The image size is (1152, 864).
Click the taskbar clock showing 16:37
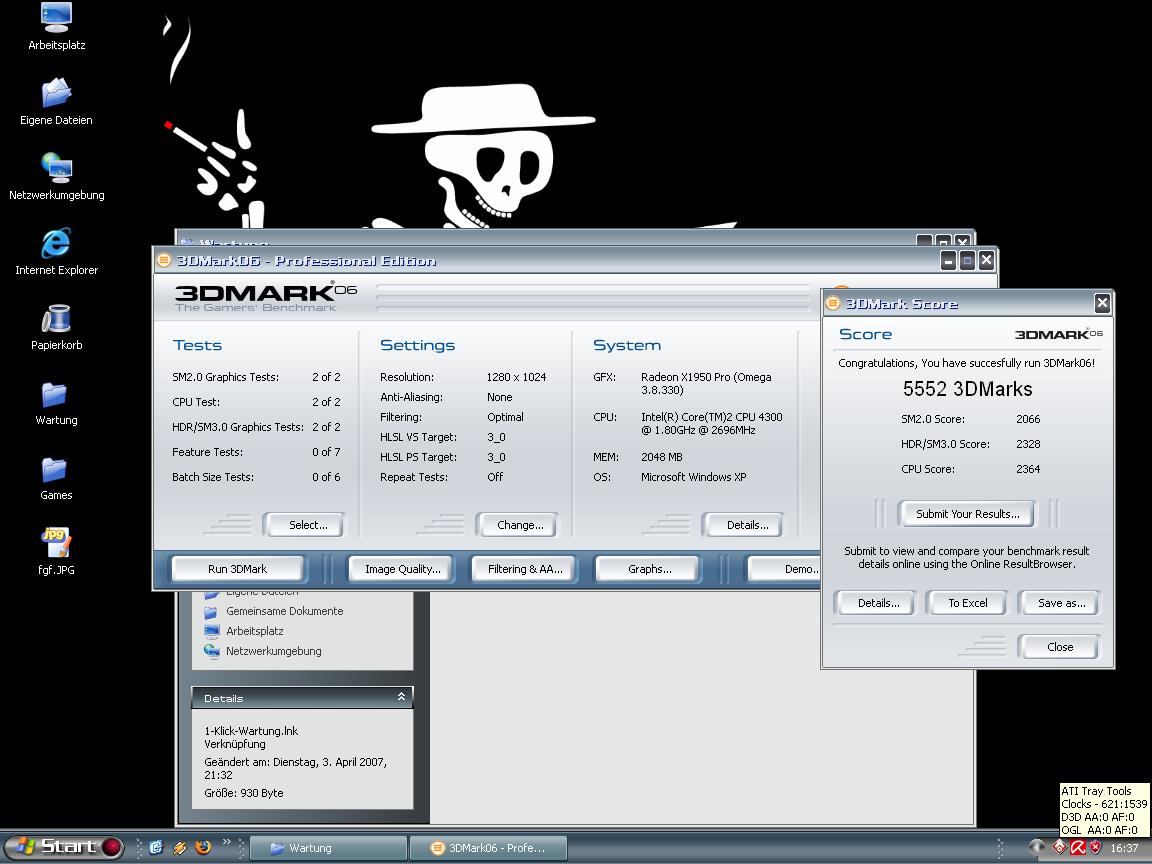coord(1124,848)
